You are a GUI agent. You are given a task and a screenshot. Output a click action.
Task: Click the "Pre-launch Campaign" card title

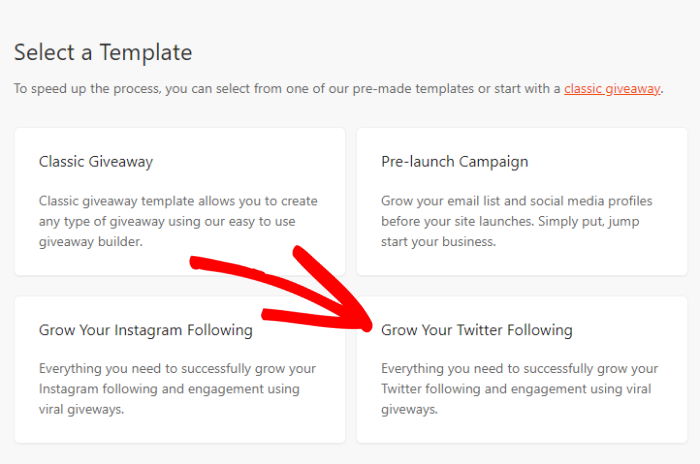[x=454, y=161]
